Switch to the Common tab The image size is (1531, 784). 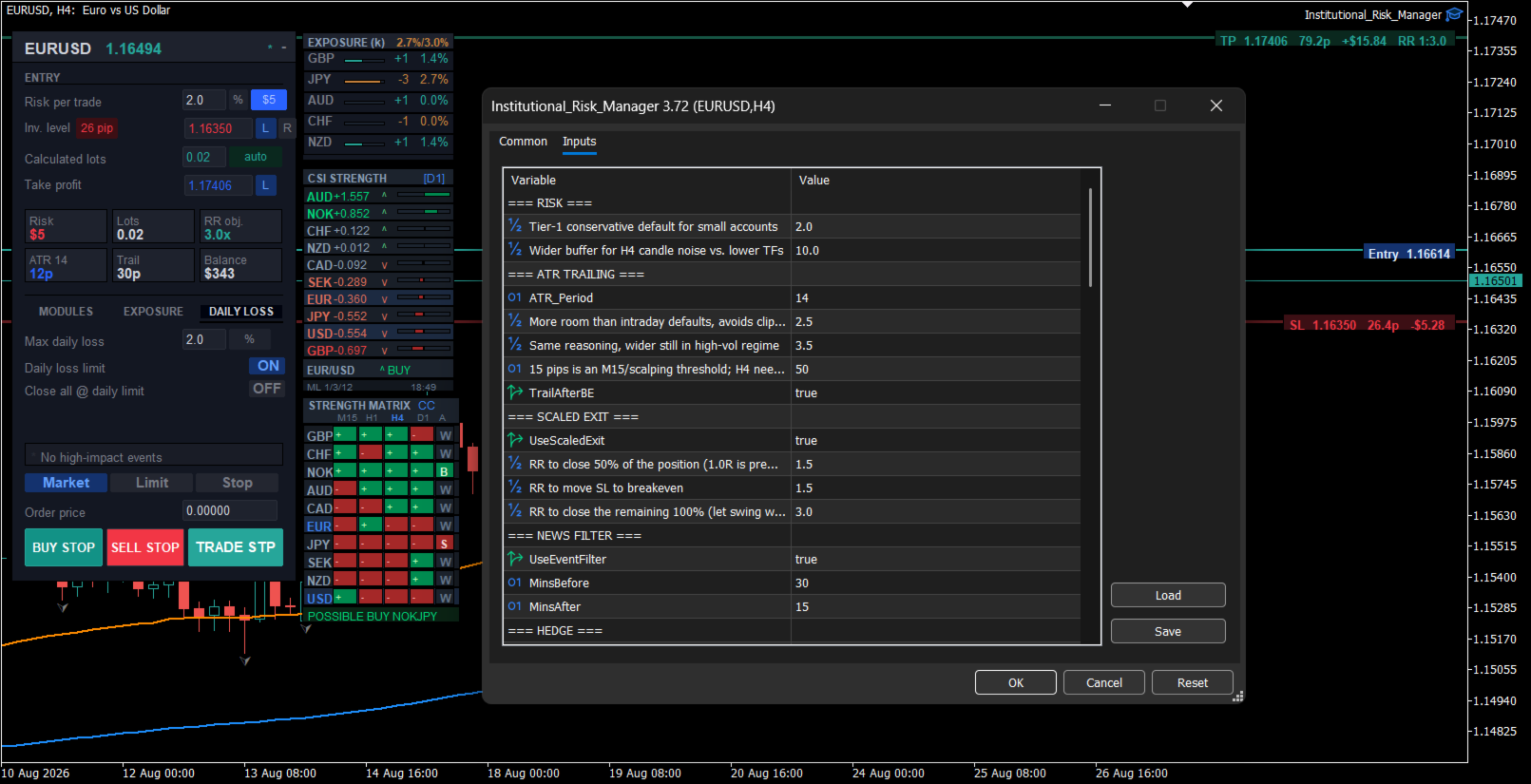coord(523,142)
